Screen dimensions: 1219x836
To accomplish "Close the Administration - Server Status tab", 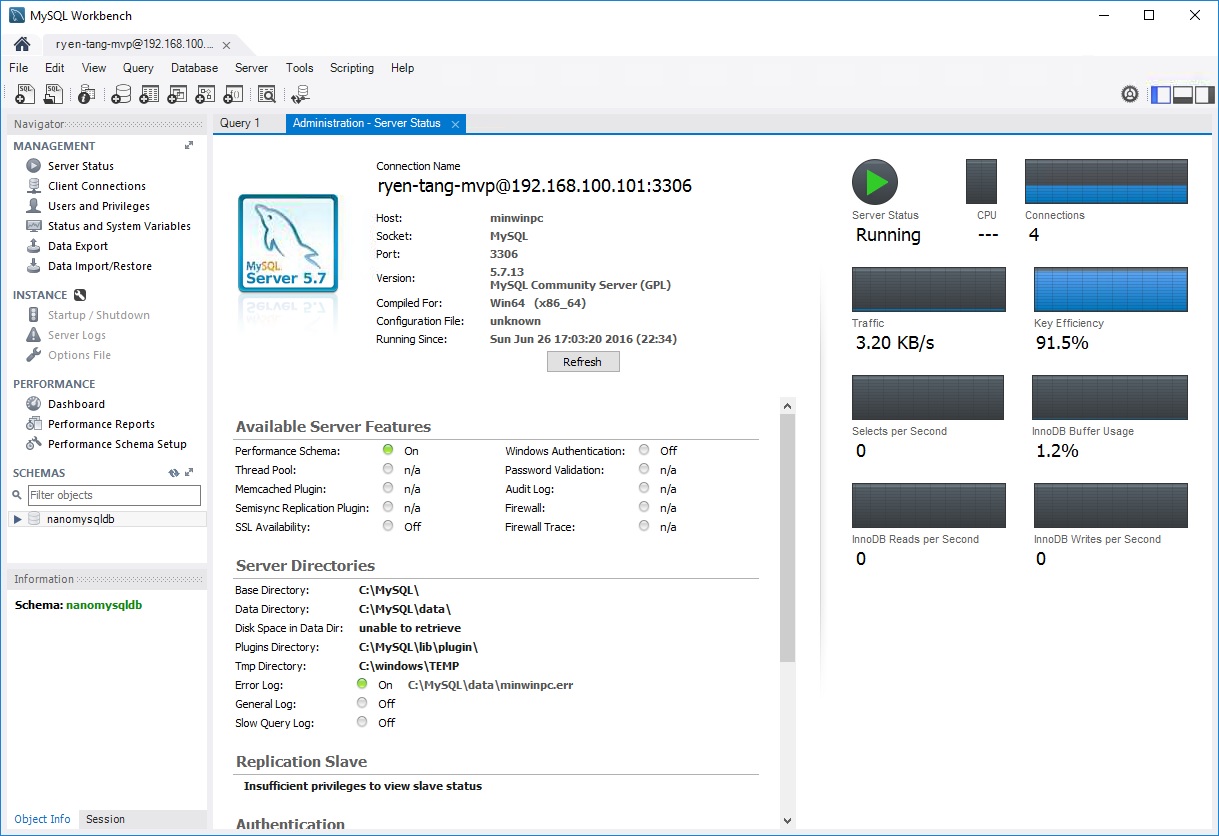I will click(x=455, y=124).
